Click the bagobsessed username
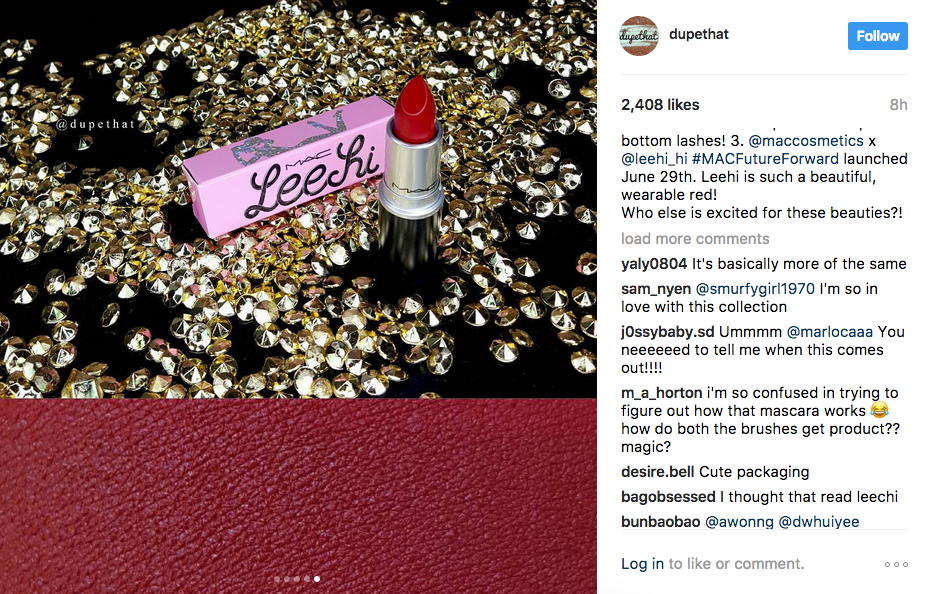Image resolution: width=931 pixels, height=594 pixels. 668,497
